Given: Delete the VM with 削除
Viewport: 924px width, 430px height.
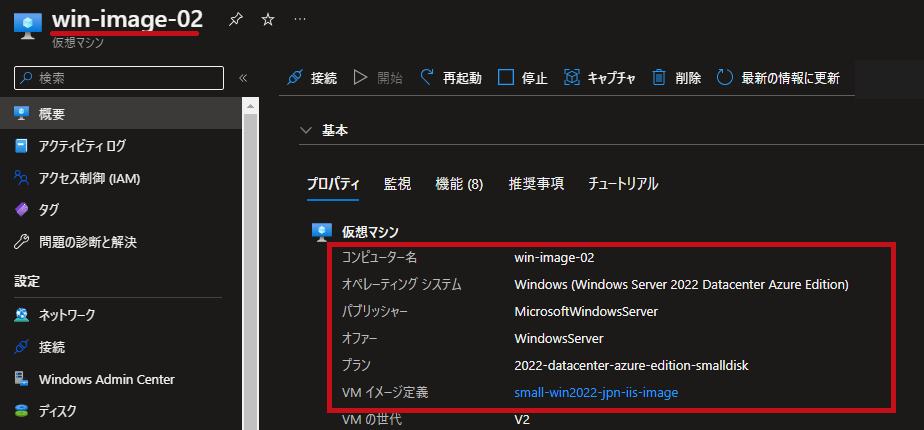Looking at the screenshot, I should point(676,78).
